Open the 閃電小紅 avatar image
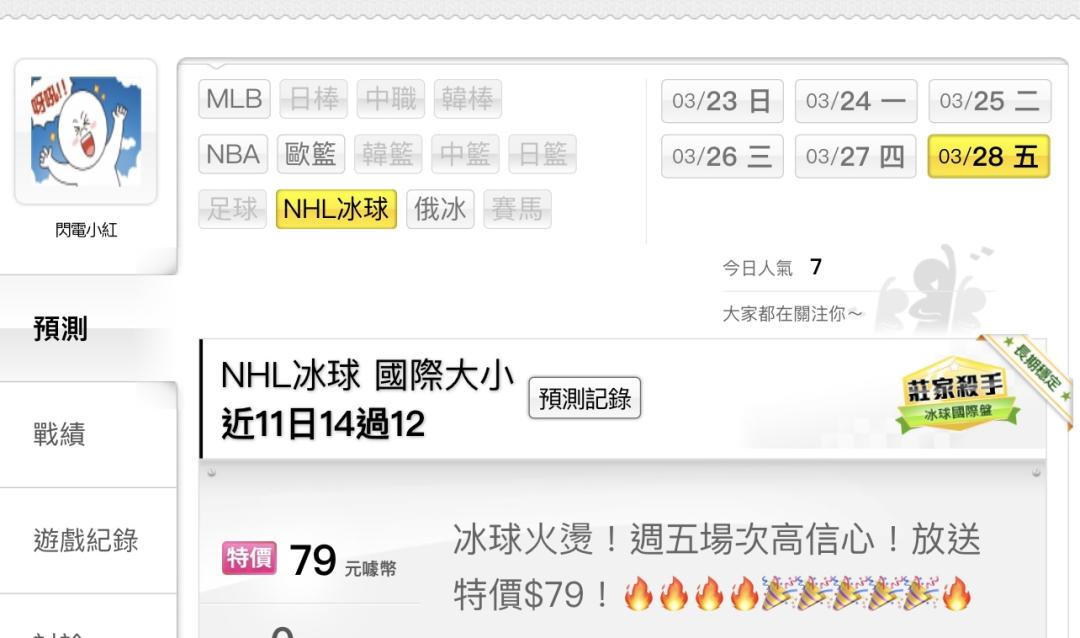Image resolution: width=1080 pixels, height=638 pixels. click(x=86, y=132)
